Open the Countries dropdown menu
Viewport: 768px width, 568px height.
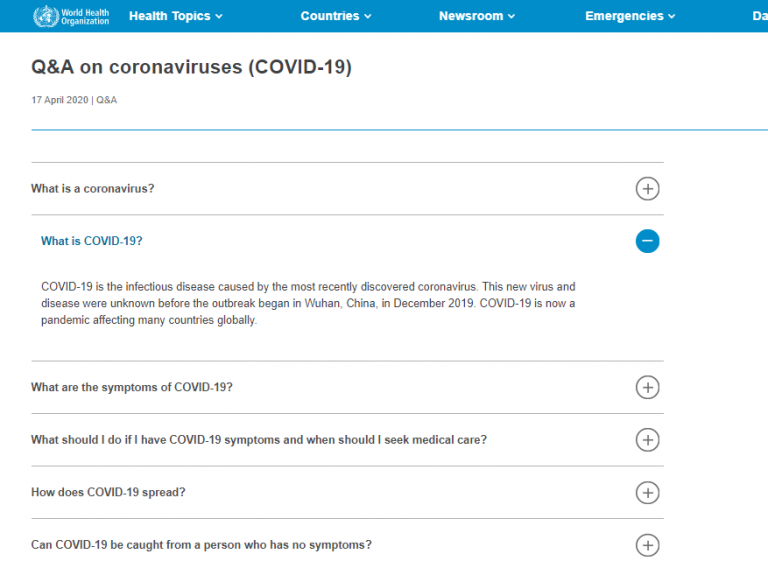336,16
